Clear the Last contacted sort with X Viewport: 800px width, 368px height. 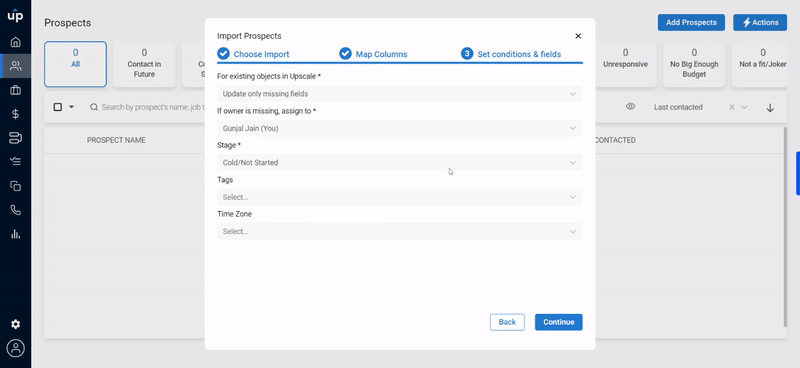pos(732,107)
